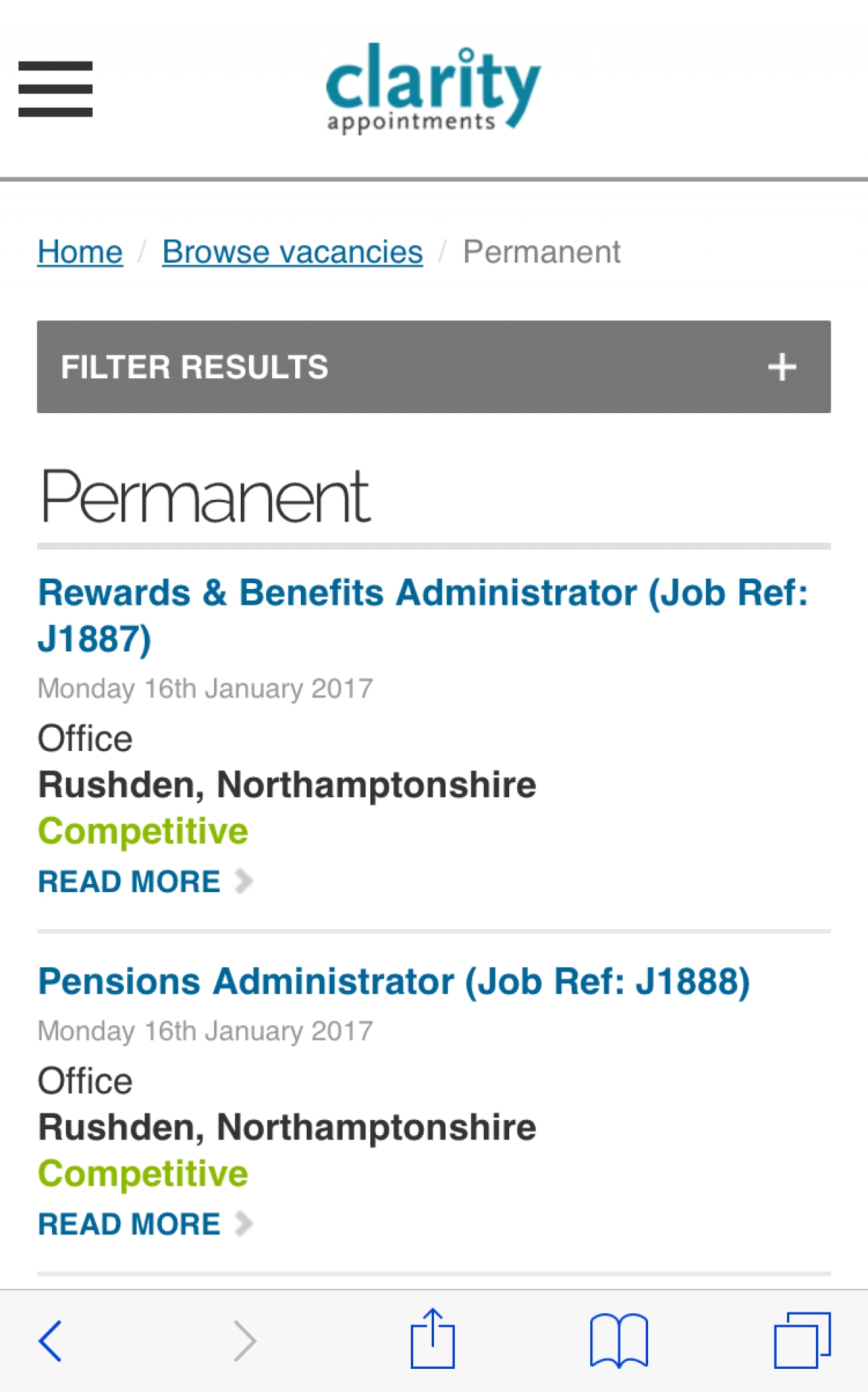Click READ MORE under Pensions Administrator
The image size is (868, 1392).
click(128, 1223)
